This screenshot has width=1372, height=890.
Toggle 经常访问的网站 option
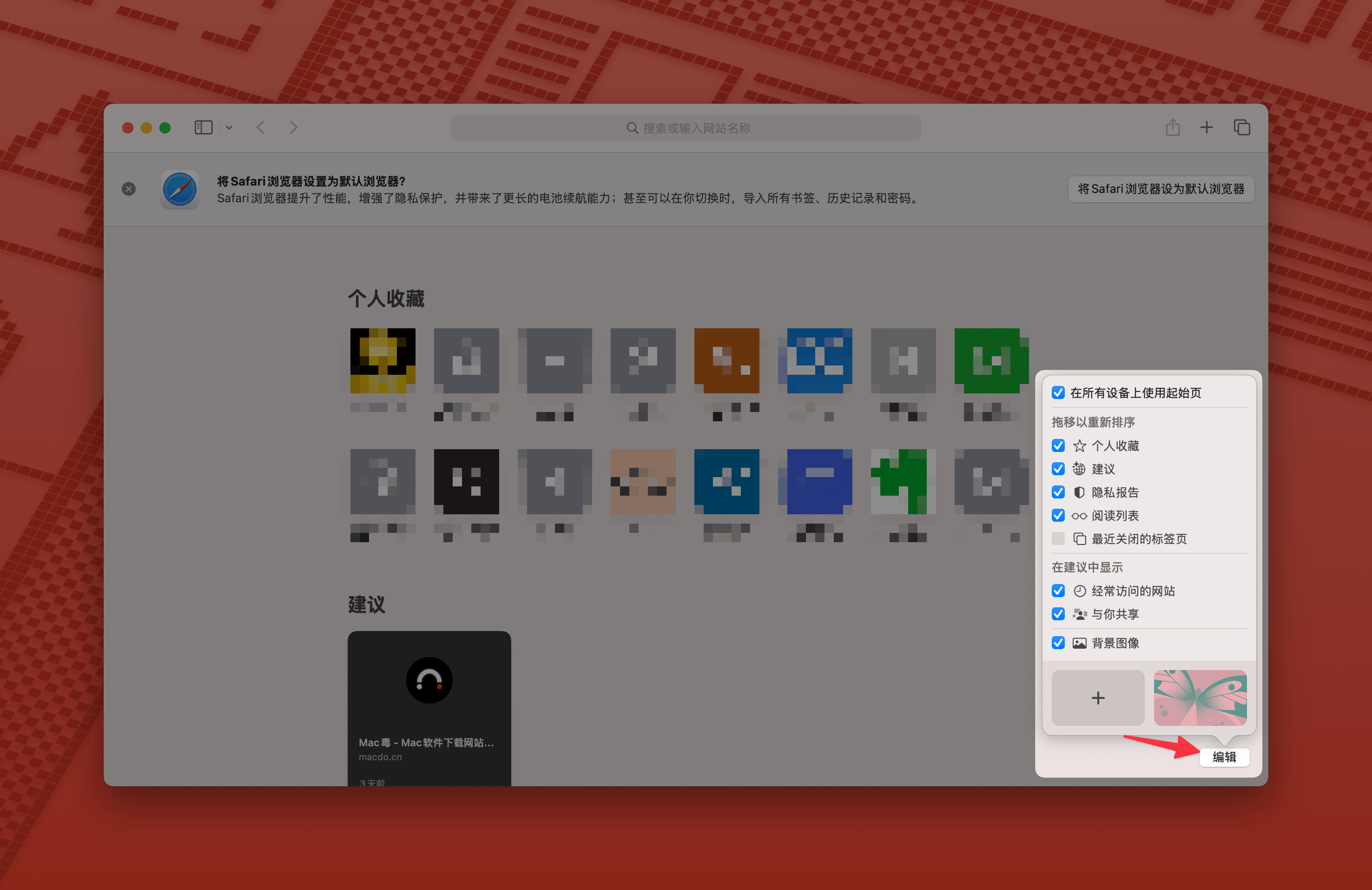(x=1058, y=591)
